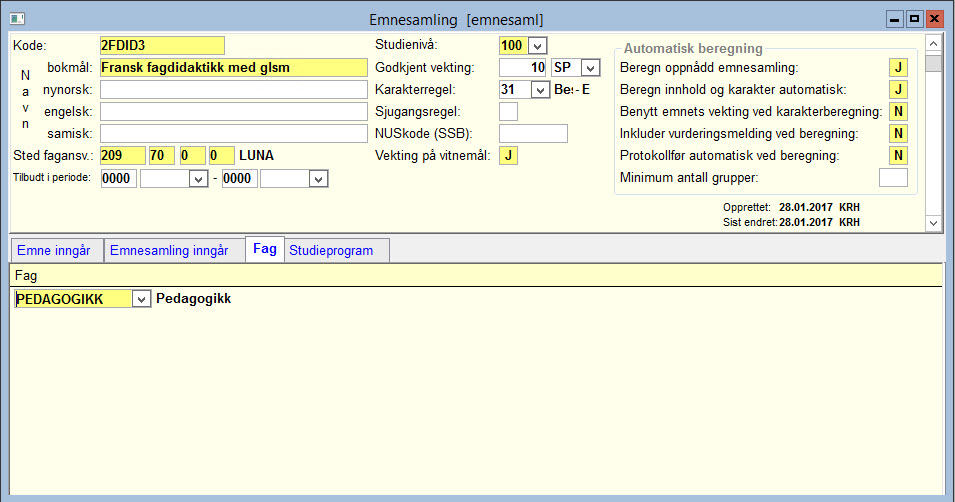This screenshot has width=955, height=502.
Task: Click the samisk name field
Action: pyautogui.click(x=234, y=133)
